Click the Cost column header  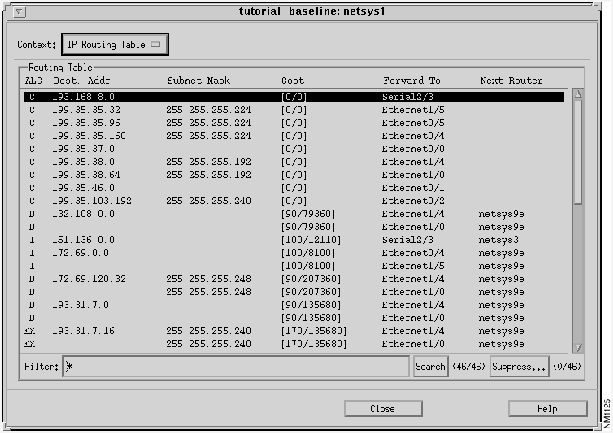coord(293,80)
